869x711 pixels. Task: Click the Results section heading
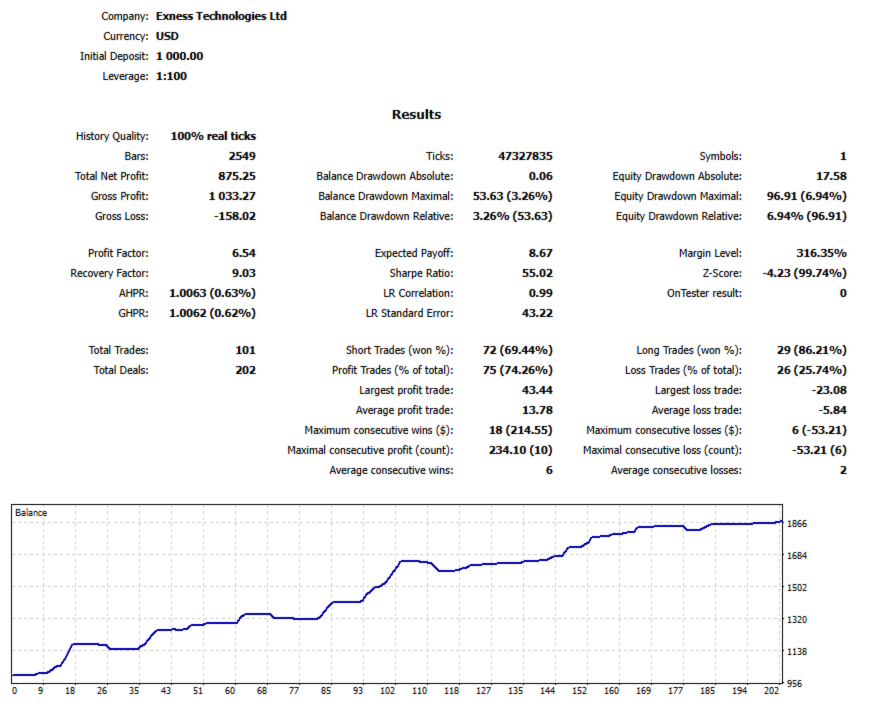416,115
